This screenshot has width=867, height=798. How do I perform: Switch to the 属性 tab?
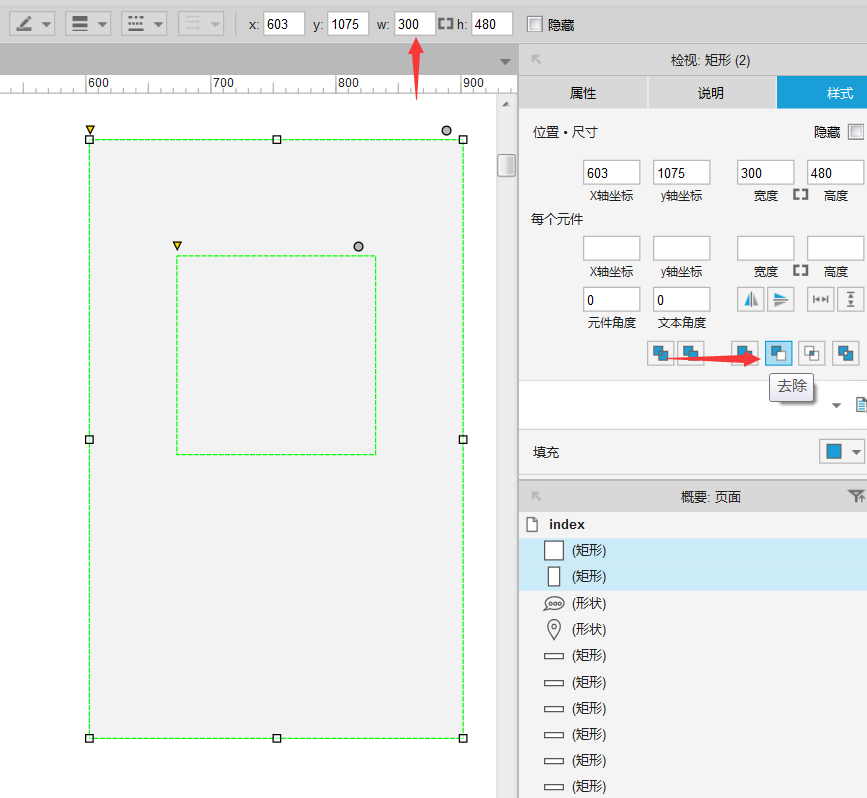[x=583, y=93]
